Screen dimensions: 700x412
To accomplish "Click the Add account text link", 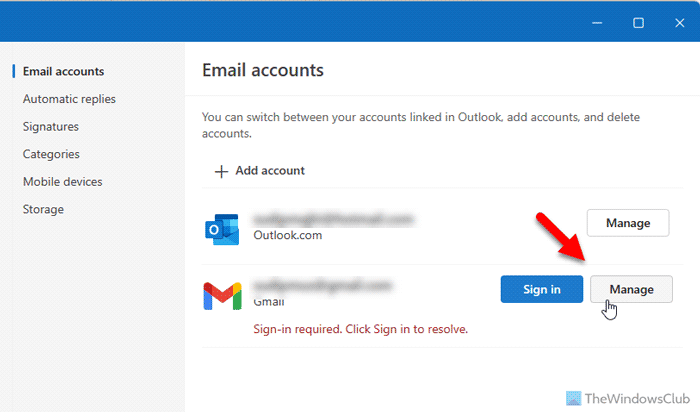I will coord(270,171).
